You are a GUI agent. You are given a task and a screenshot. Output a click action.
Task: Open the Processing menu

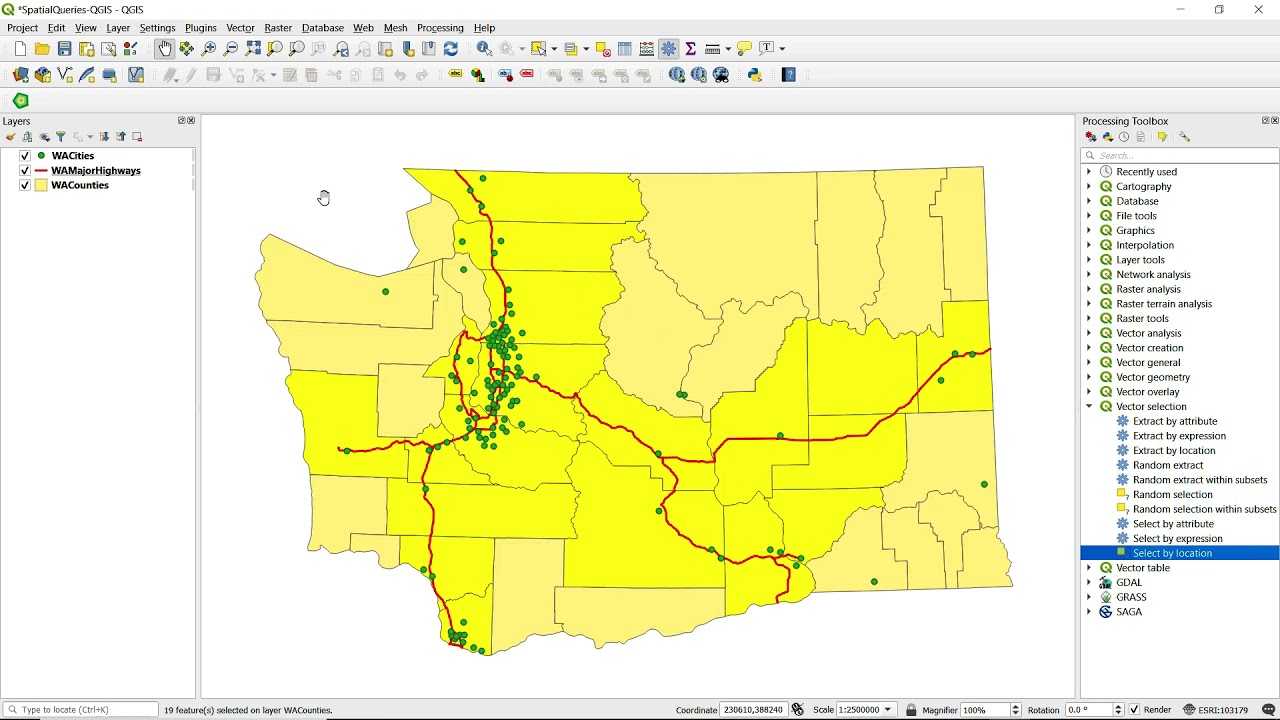440,28
